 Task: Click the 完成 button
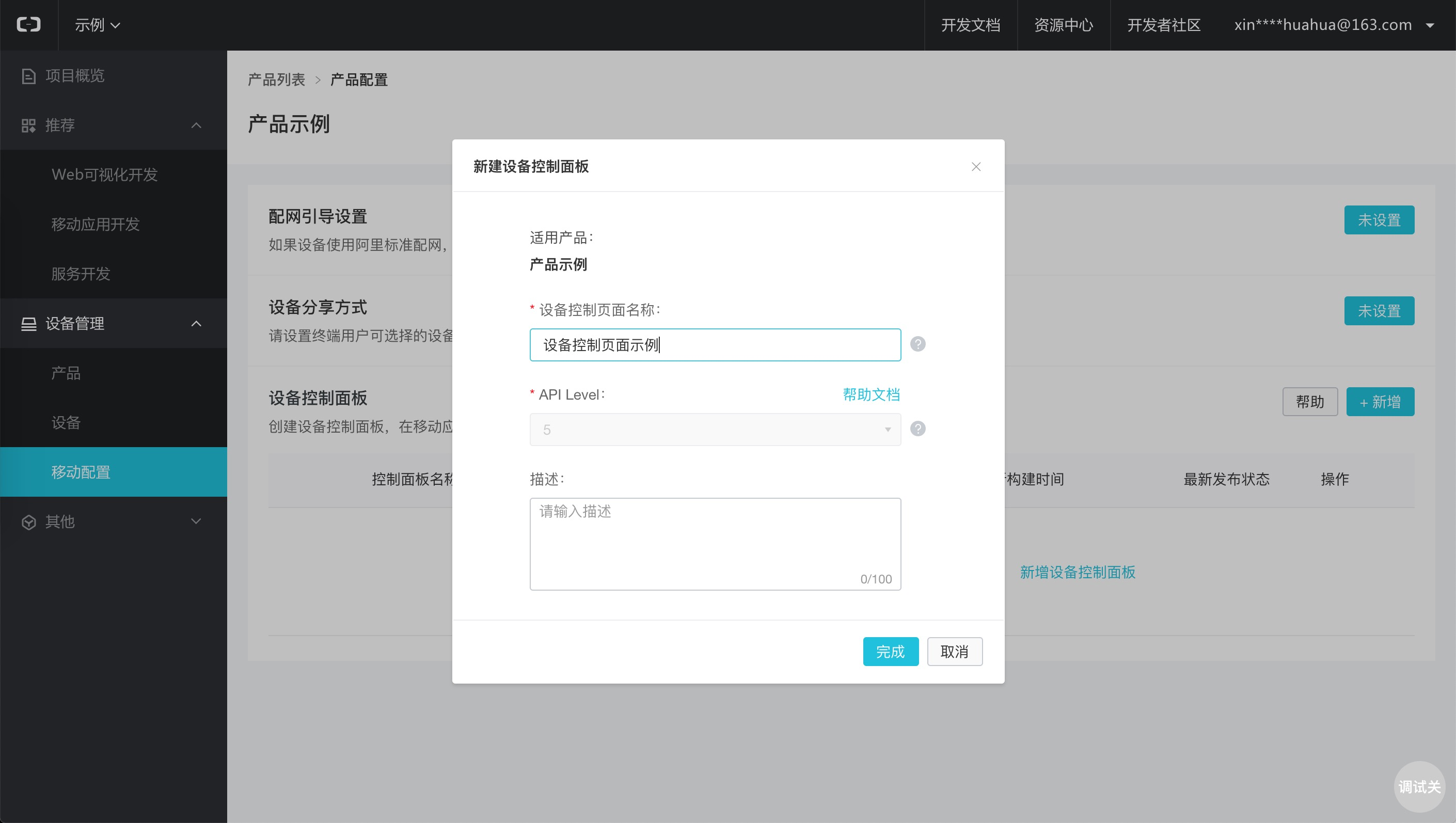[x=890, y=652]
